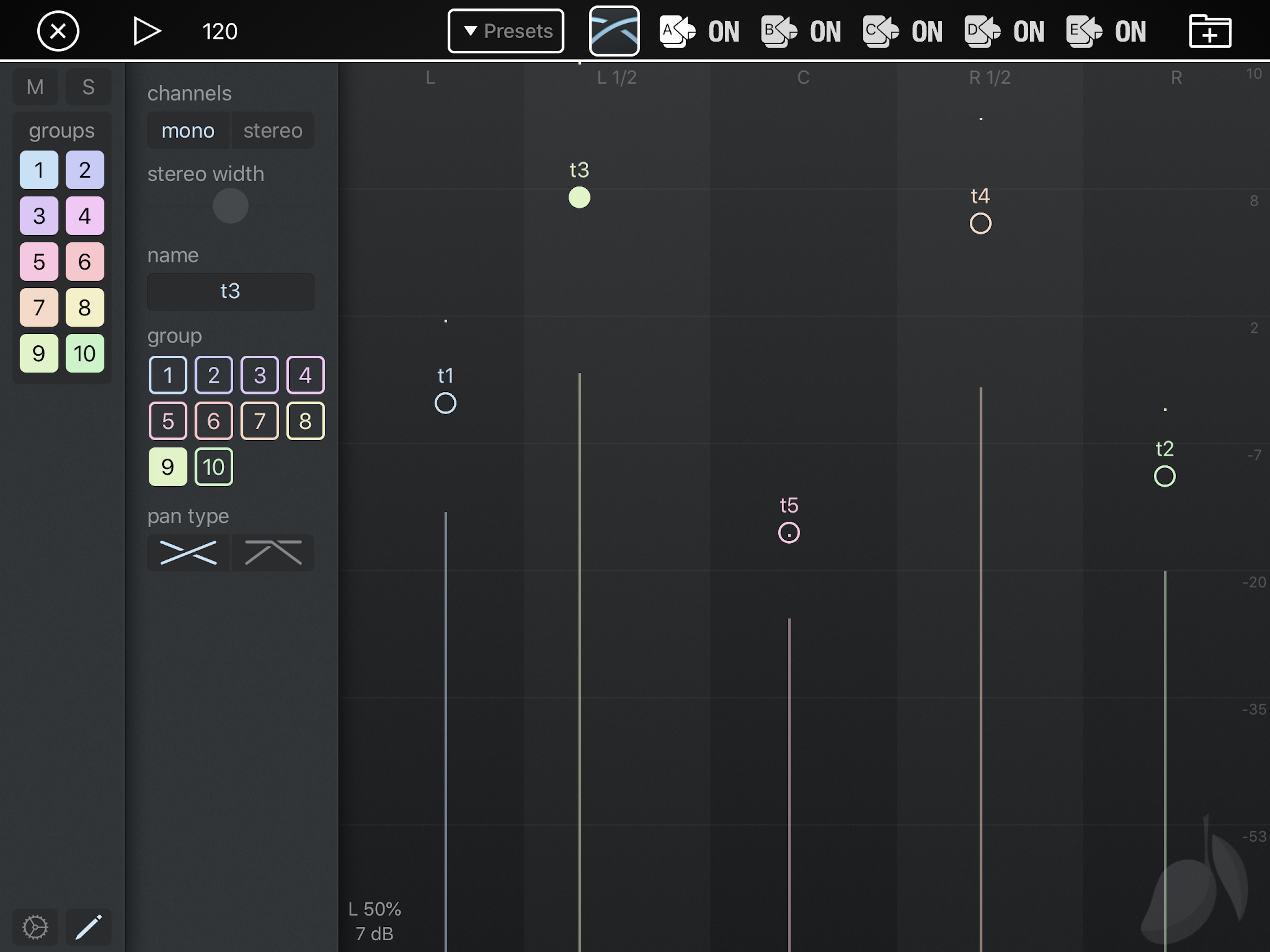Assign track to group 4 outline button
This screenshot has width=1270, height=952.
pyautogui.click(x=305, y=375)
